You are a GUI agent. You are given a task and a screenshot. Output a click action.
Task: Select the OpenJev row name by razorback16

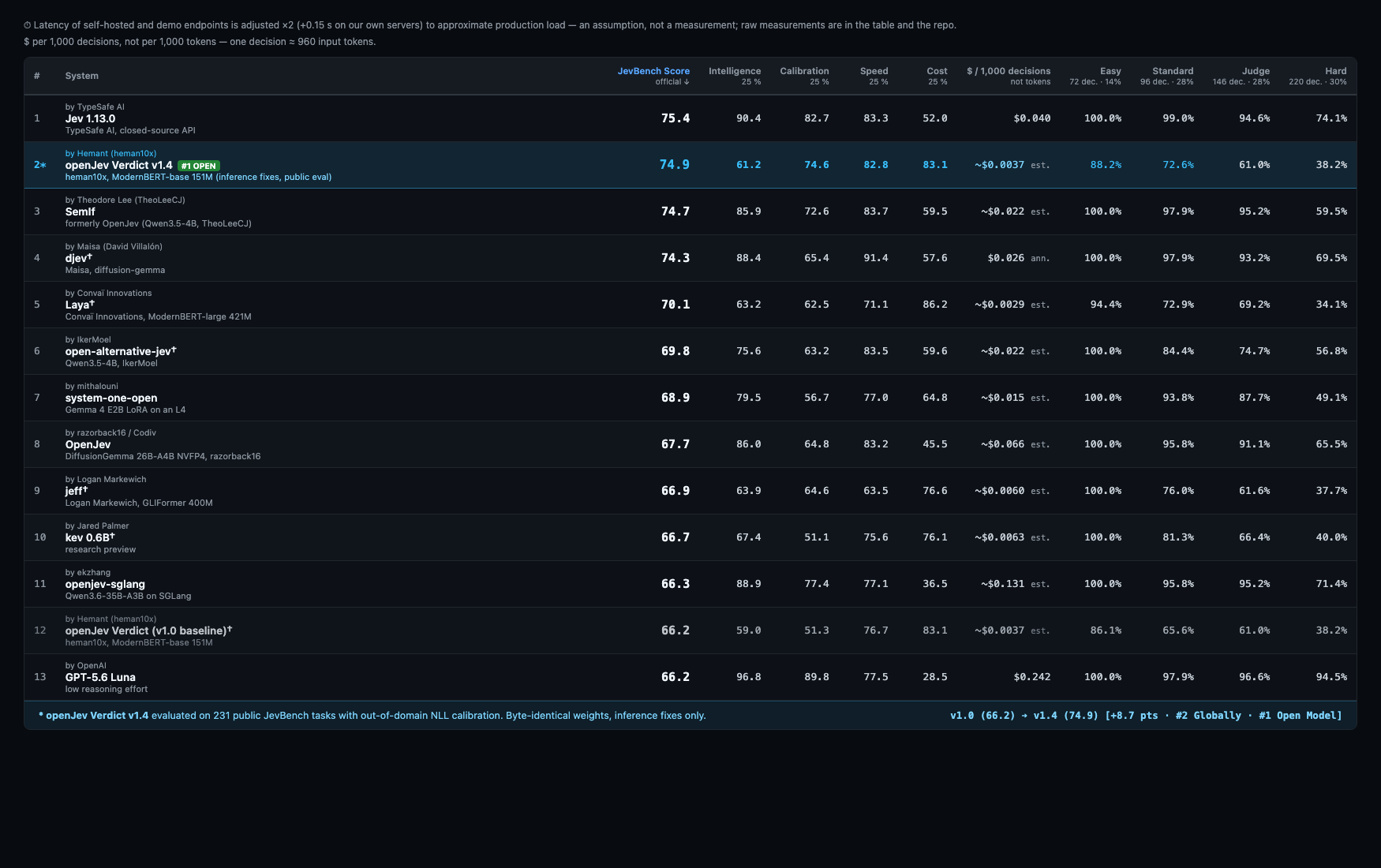pos(88,444)
